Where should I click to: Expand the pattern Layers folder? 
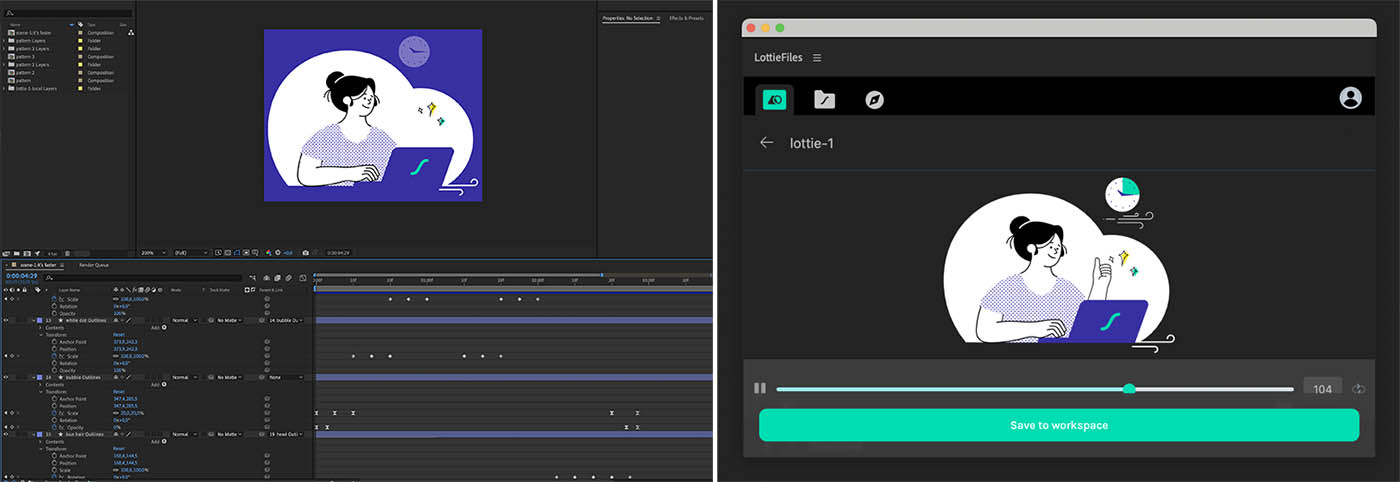[4, 40]
